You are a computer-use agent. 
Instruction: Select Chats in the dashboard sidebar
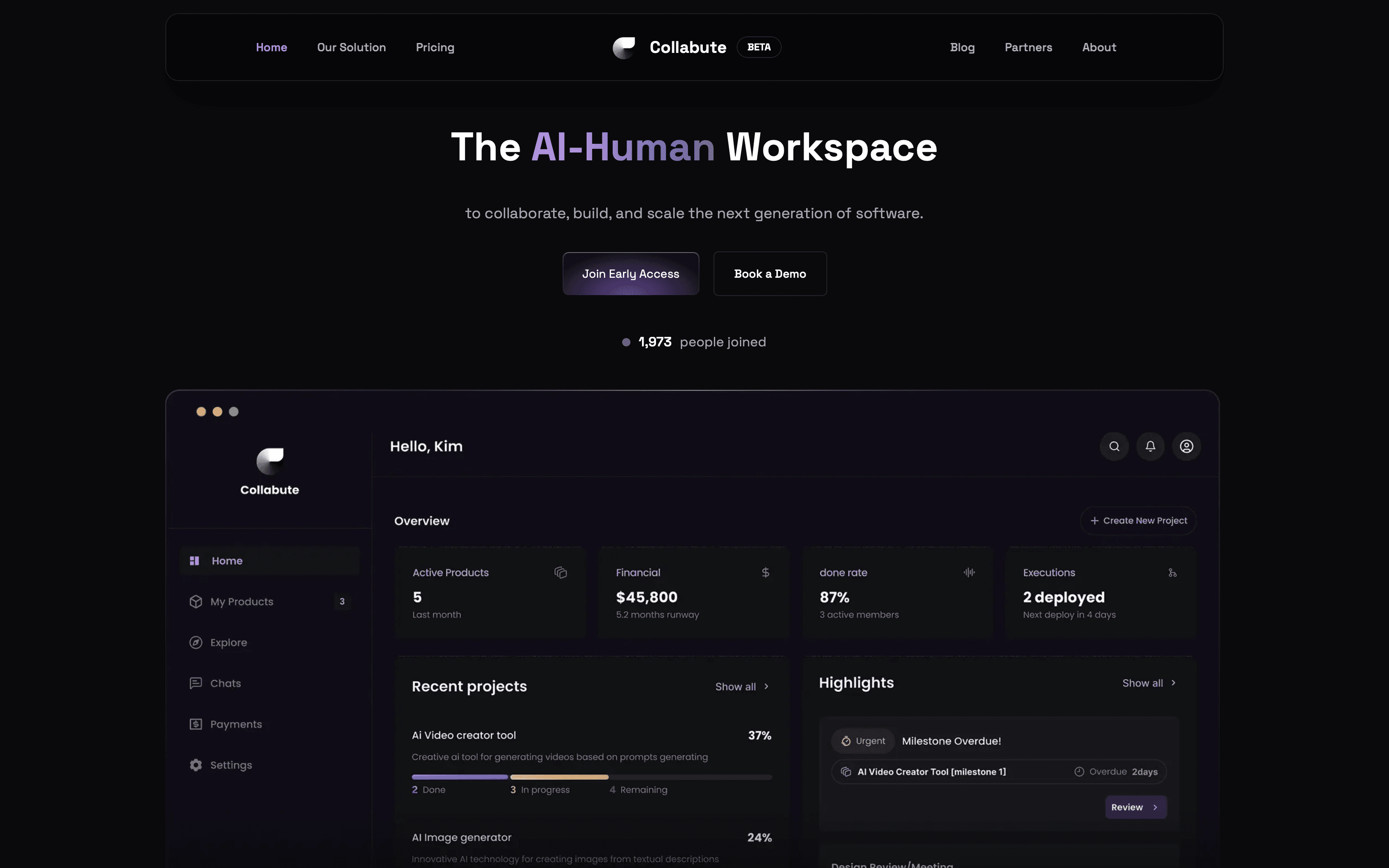(x=270, y=683)
